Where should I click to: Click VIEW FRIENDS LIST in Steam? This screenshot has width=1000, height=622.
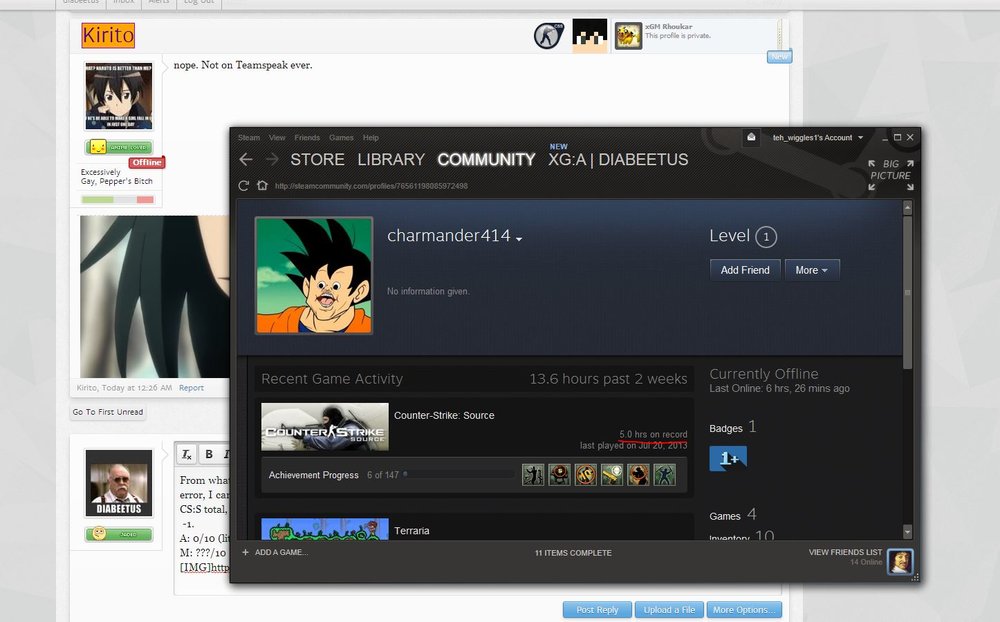[845, 552]
